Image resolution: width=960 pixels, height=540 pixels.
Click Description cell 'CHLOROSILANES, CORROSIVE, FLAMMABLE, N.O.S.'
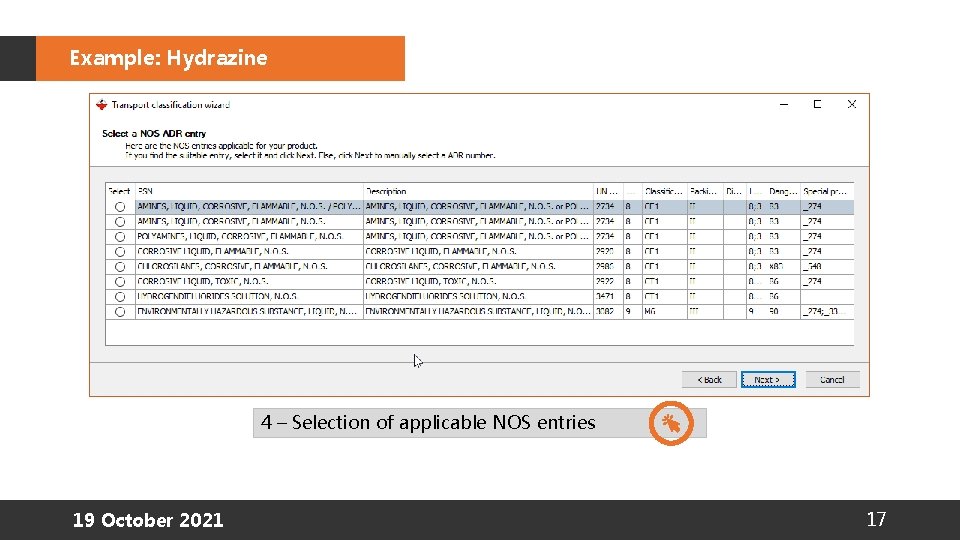tap(478, 266)
